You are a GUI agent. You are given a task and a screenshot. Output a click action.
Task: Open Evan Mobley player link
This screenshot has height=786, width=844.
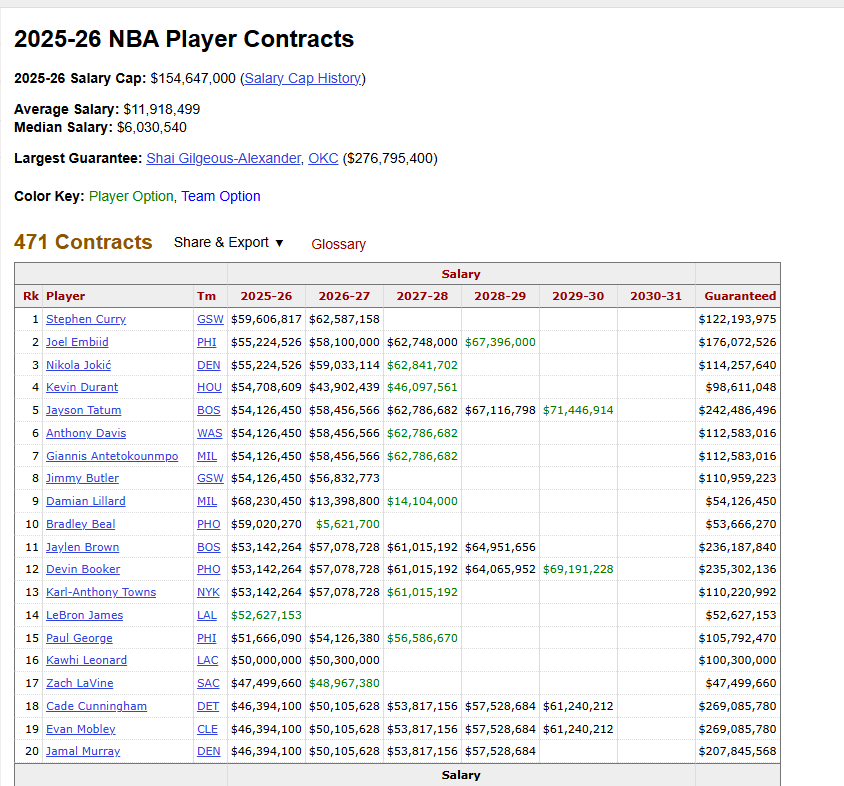(81, 729)
